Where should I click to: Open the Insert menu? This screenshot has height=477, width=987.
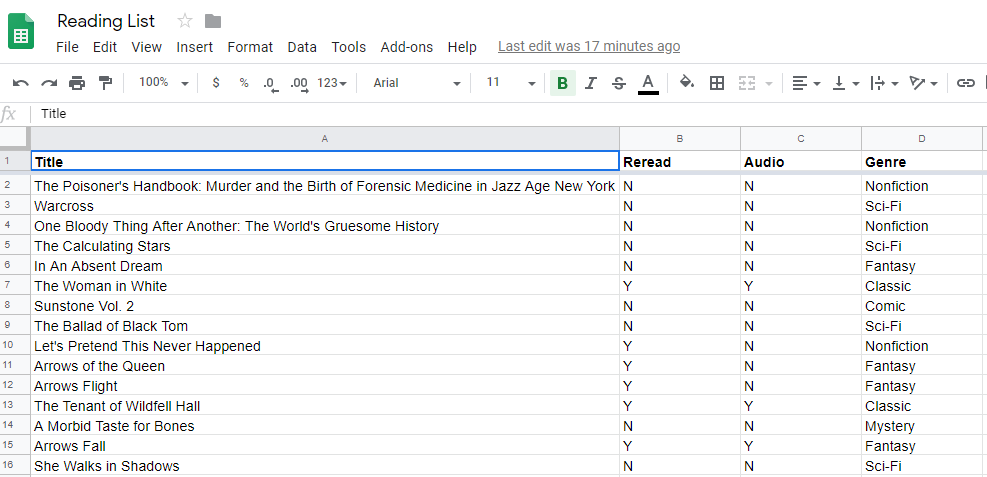[195, 47]
